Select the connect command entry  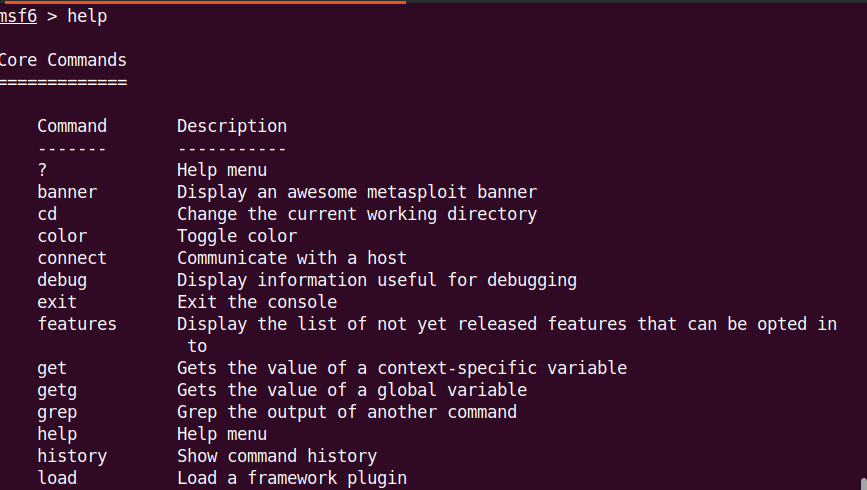coord(72,258)
